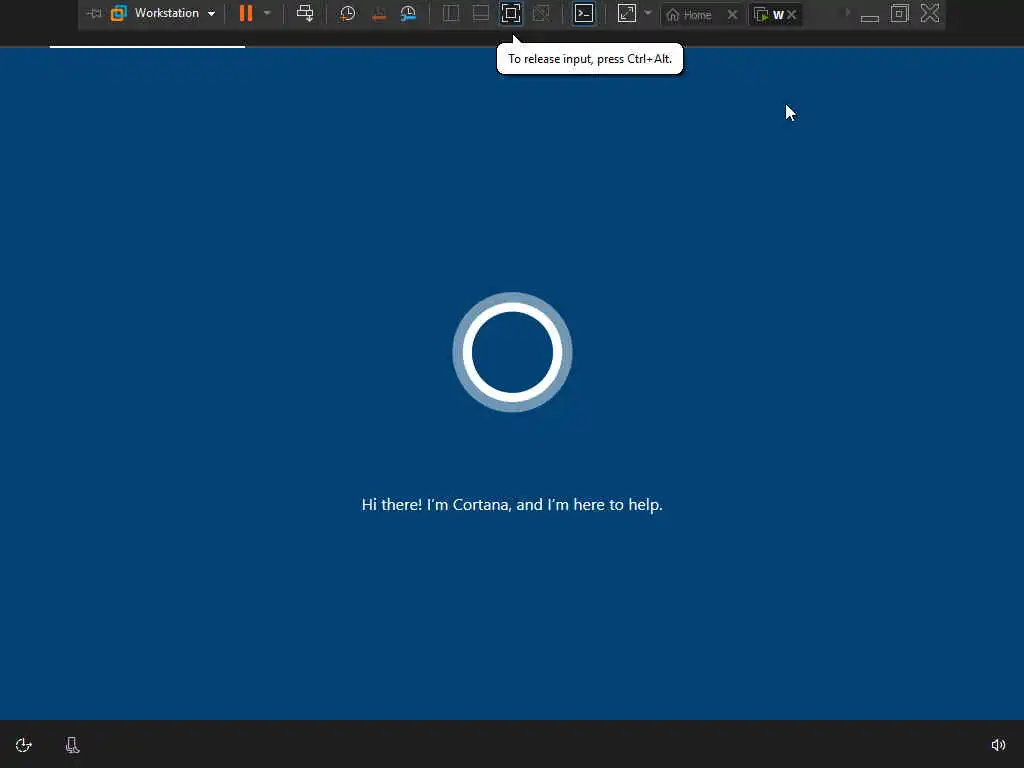Click the tab scroll right arrow
The height and width of the screenshot is (768, 1024).
848,13
